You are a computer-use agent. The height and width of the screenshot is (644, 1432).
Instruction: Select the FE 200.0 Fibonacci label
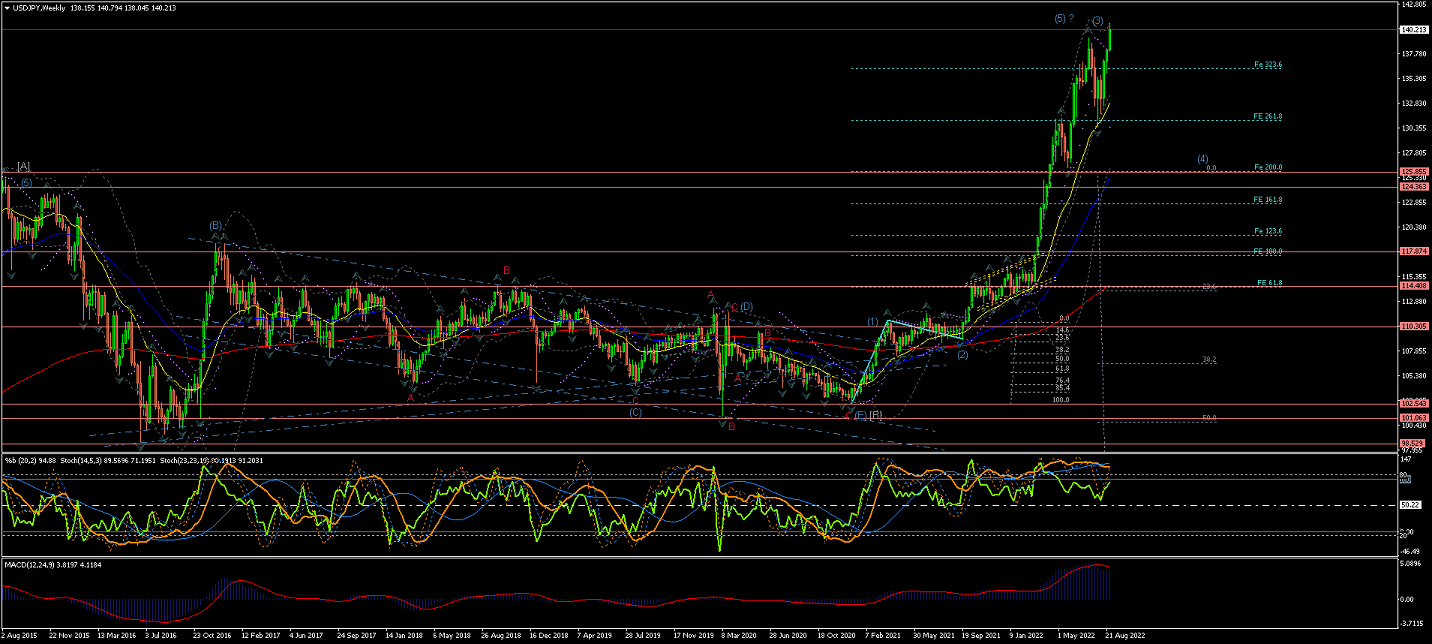1268,168
